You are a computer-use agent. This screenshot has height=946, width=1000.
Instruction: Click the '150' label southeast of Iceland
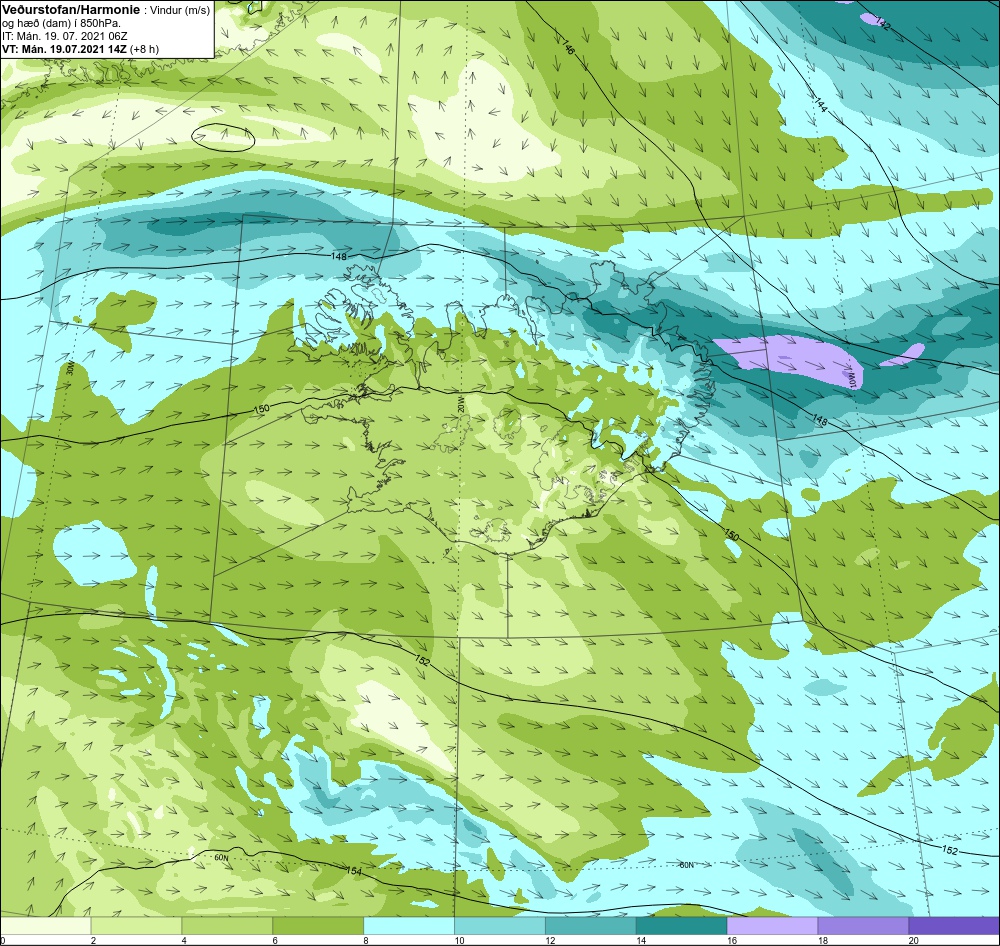[732, 533]
